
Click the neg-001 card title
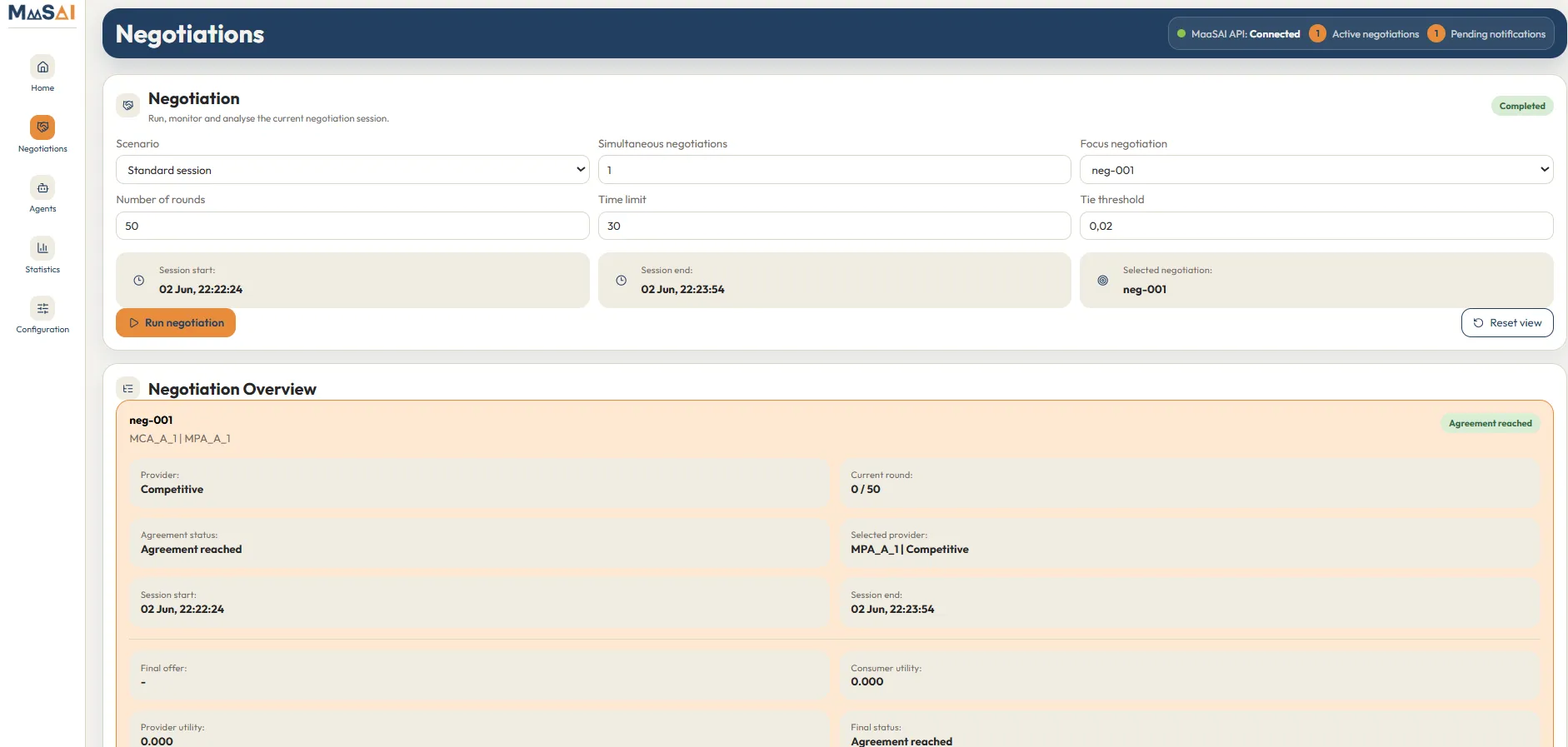click(x=151, y=420)
